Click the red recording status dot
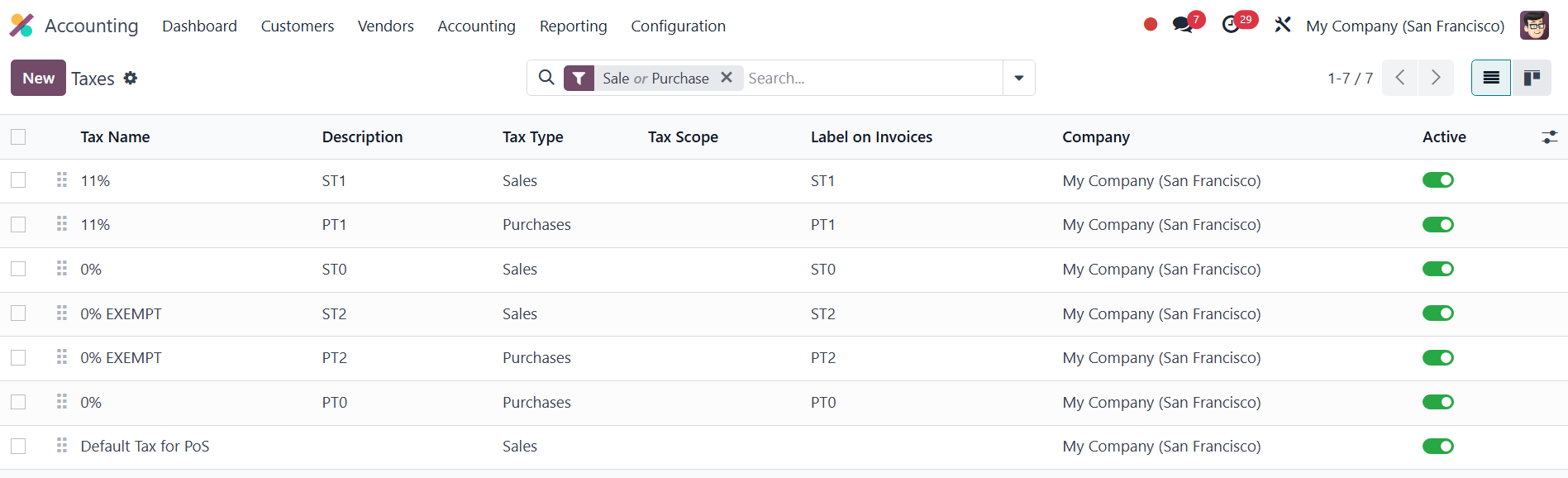The width and height of the screenshot is (1568, 478). point(1151,25)
